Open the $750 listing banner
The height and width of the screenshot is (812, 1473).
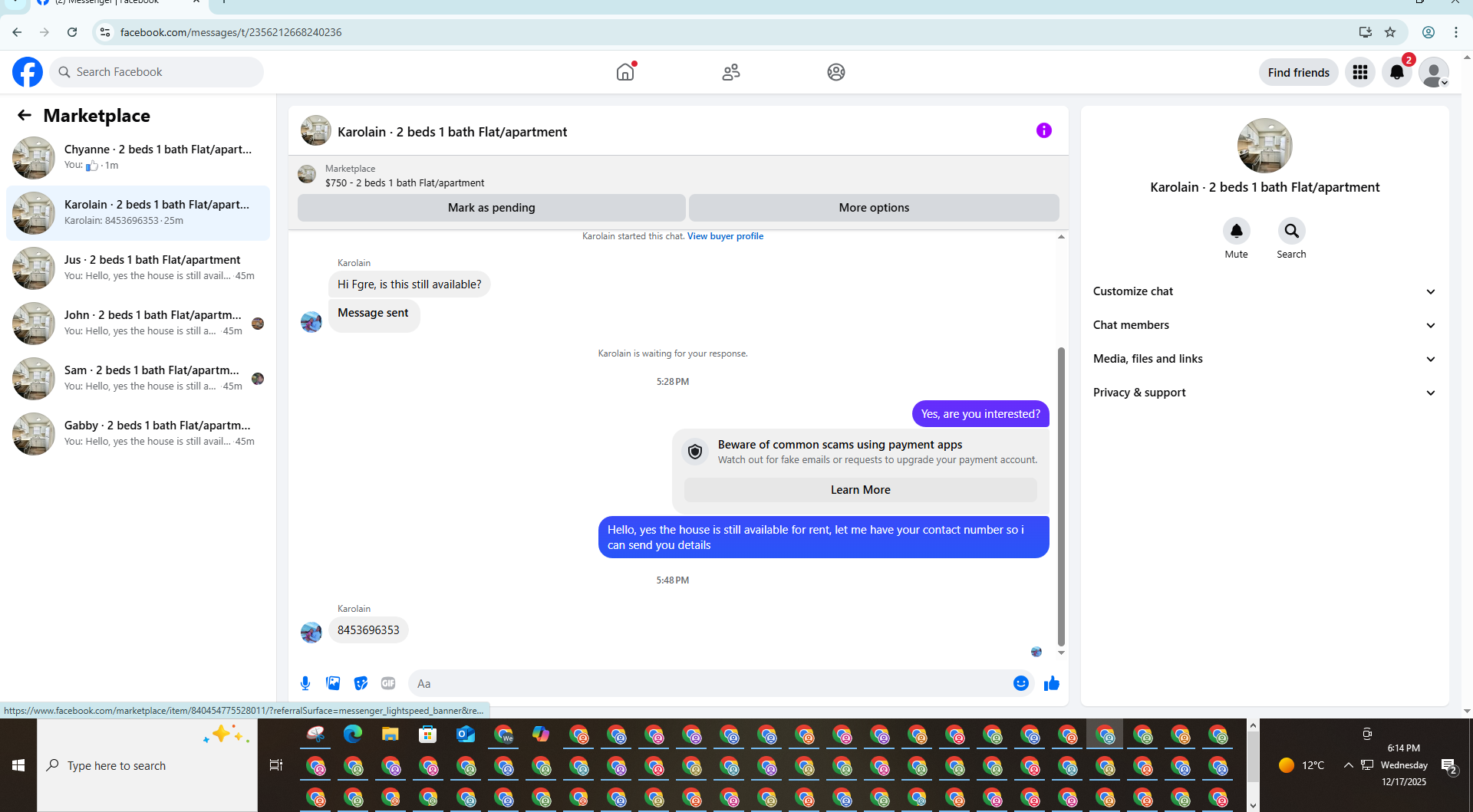[x=678, y=176]
